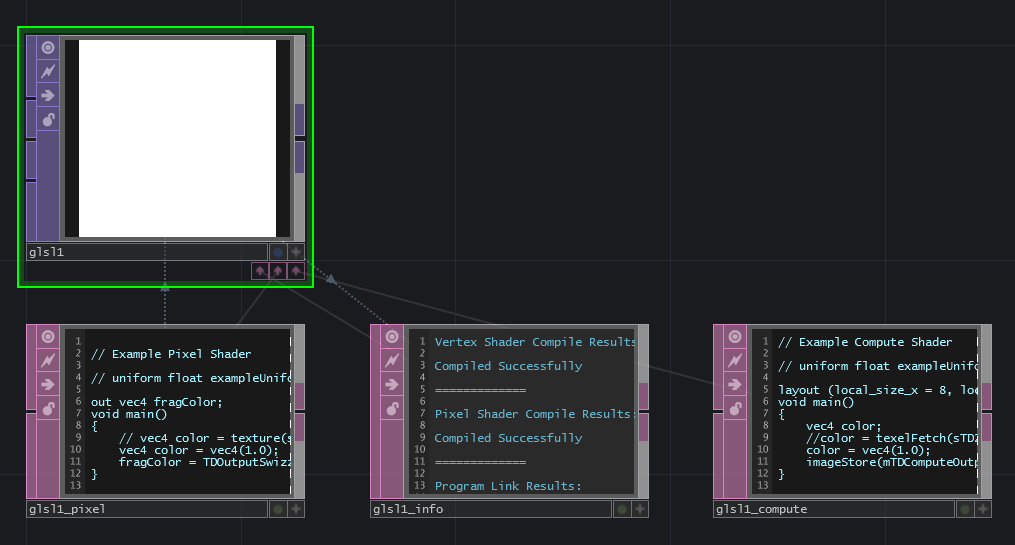Click the bypass arrow icon on glsl1_info
The height and width of the screenshot is (545, 1015).
coord(392,384)
